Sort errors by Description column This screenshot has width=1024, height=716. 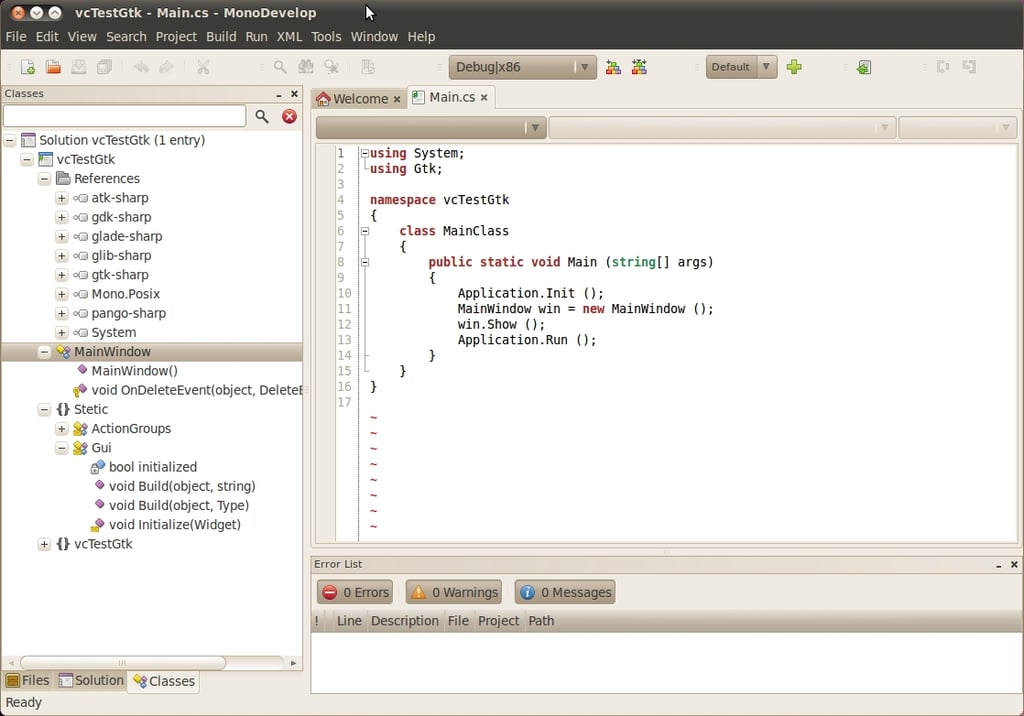(405, 621)
